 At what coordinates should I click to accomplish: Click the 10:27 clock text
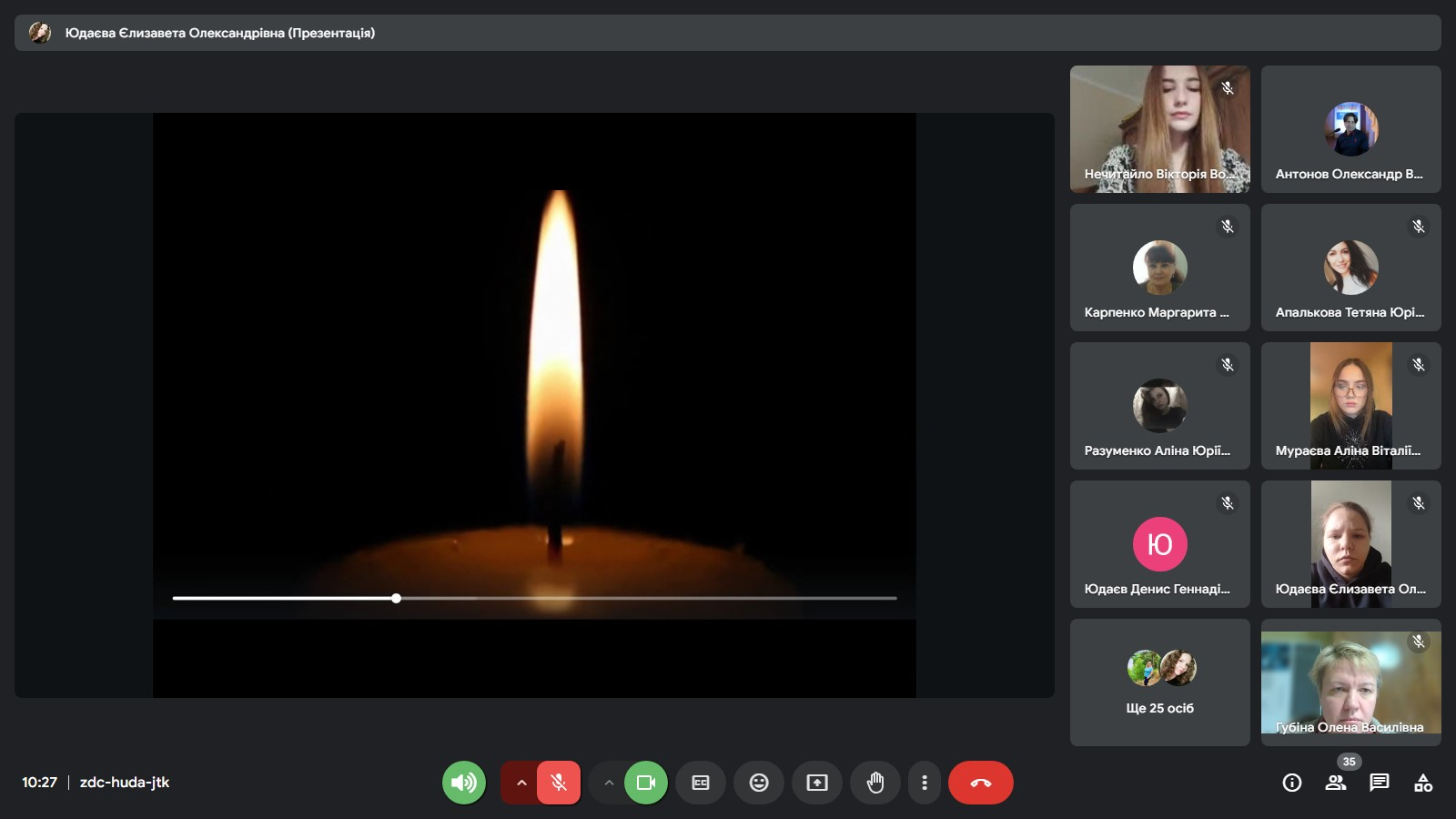[x=39, y=783]
